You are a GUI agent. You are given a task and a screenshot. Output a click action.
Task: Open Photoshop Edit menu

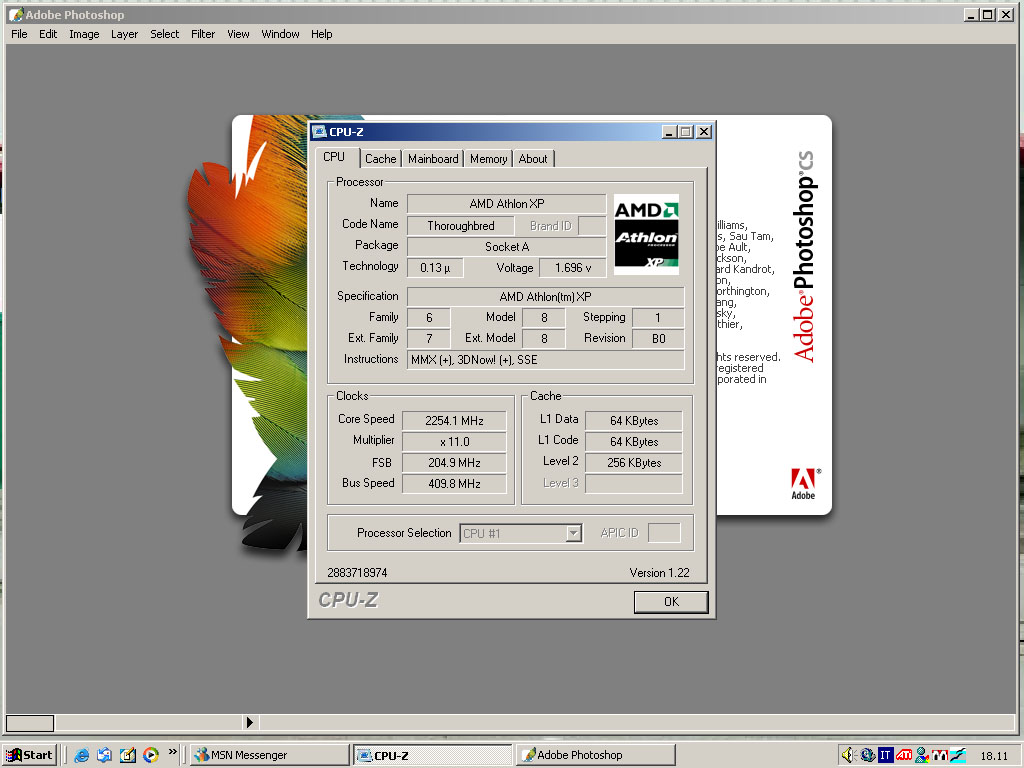click(x=48, y=34)
